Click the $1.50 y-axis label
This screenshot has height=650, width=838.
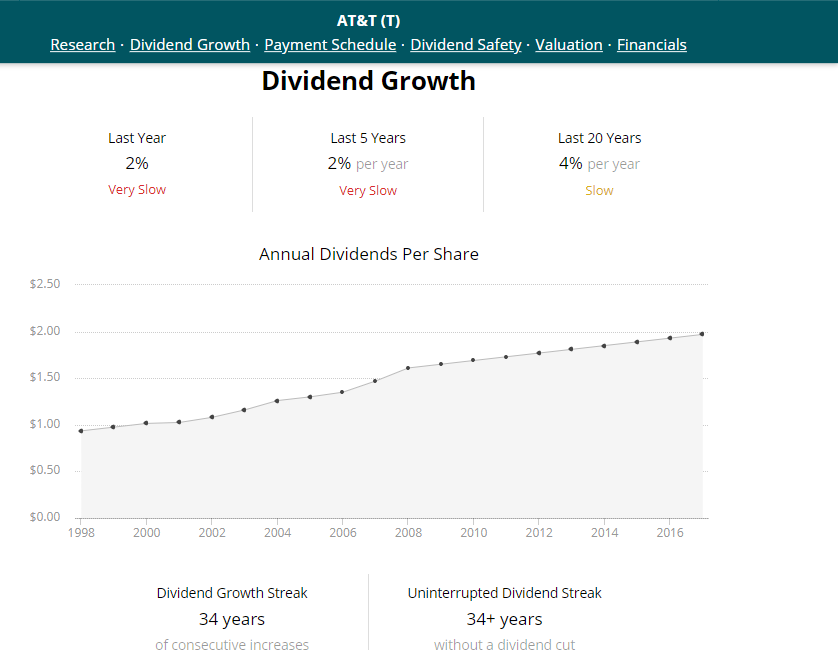click(45, 377)
